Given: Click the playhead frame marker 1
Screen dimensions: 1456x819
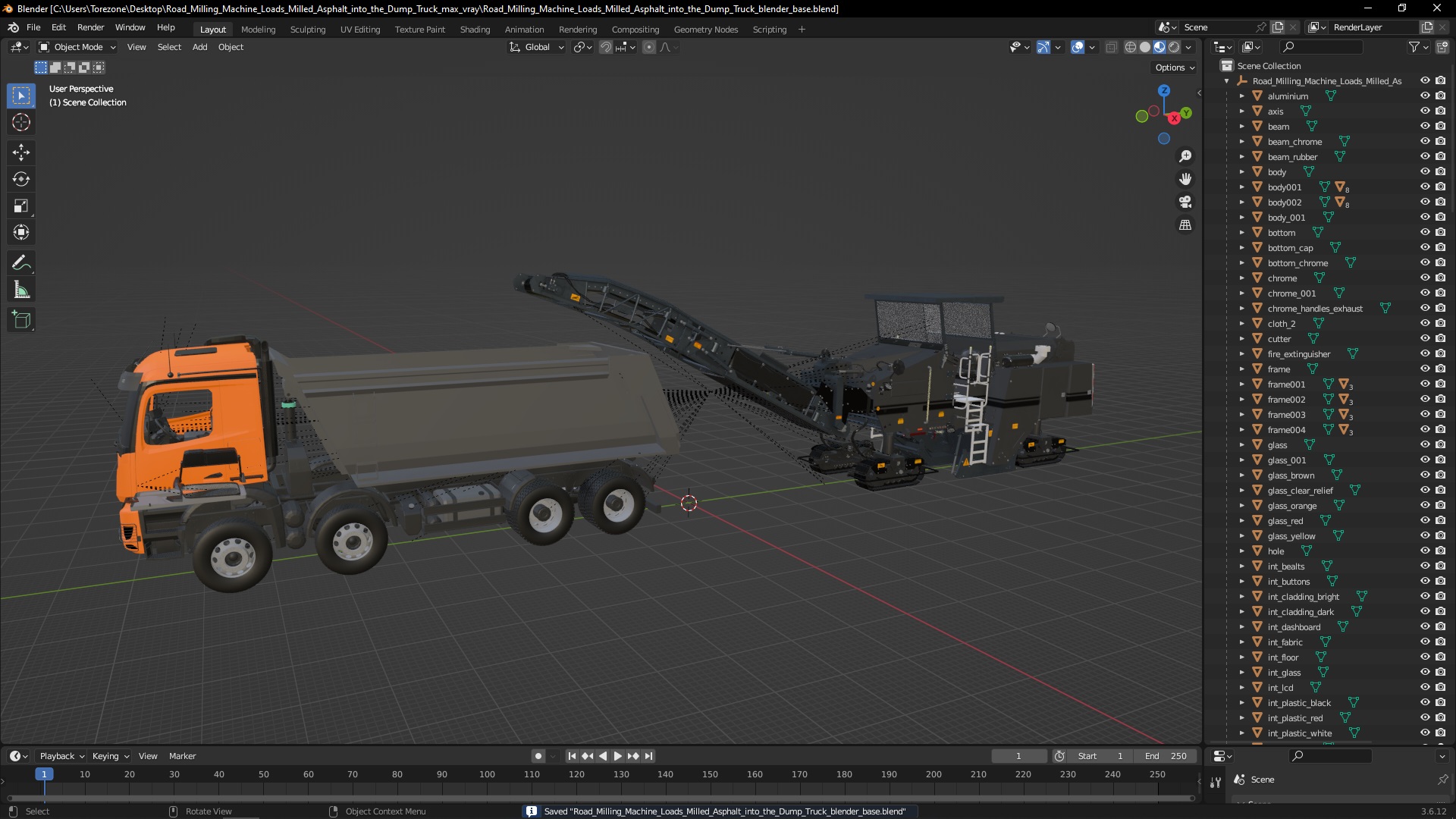Looking at the screenshot, I should coord(44,774).
